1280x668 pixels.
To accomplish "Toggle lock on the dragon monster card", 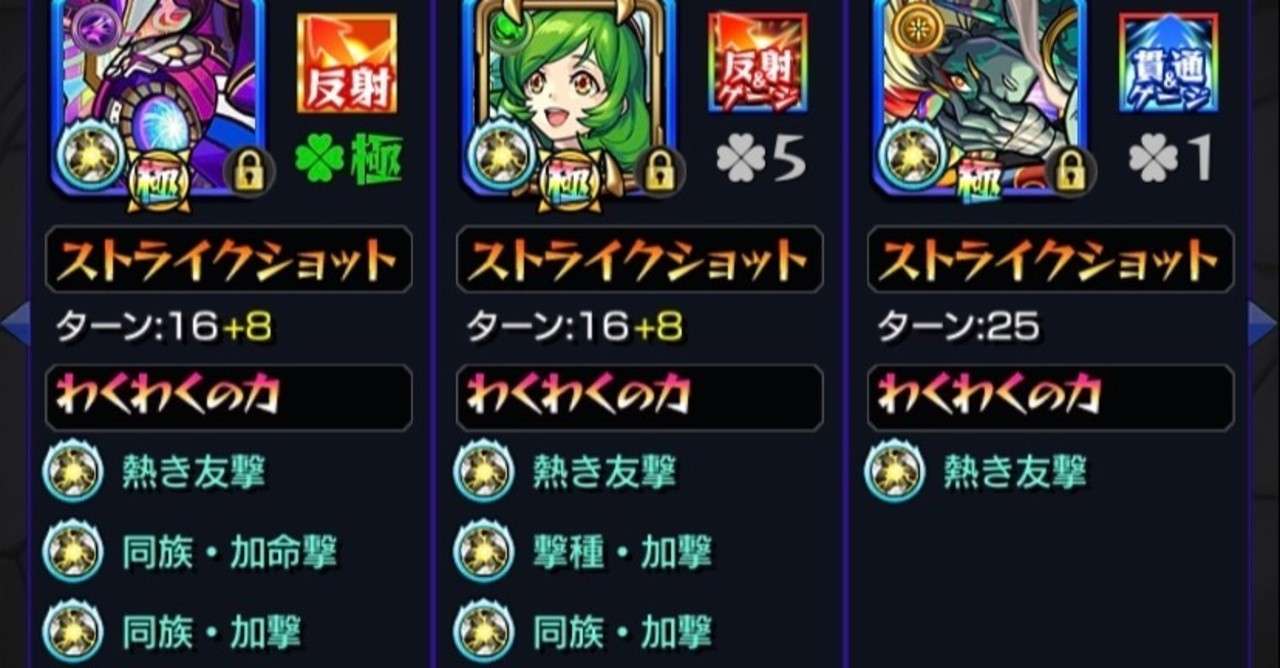I will tap(1069, 171).
